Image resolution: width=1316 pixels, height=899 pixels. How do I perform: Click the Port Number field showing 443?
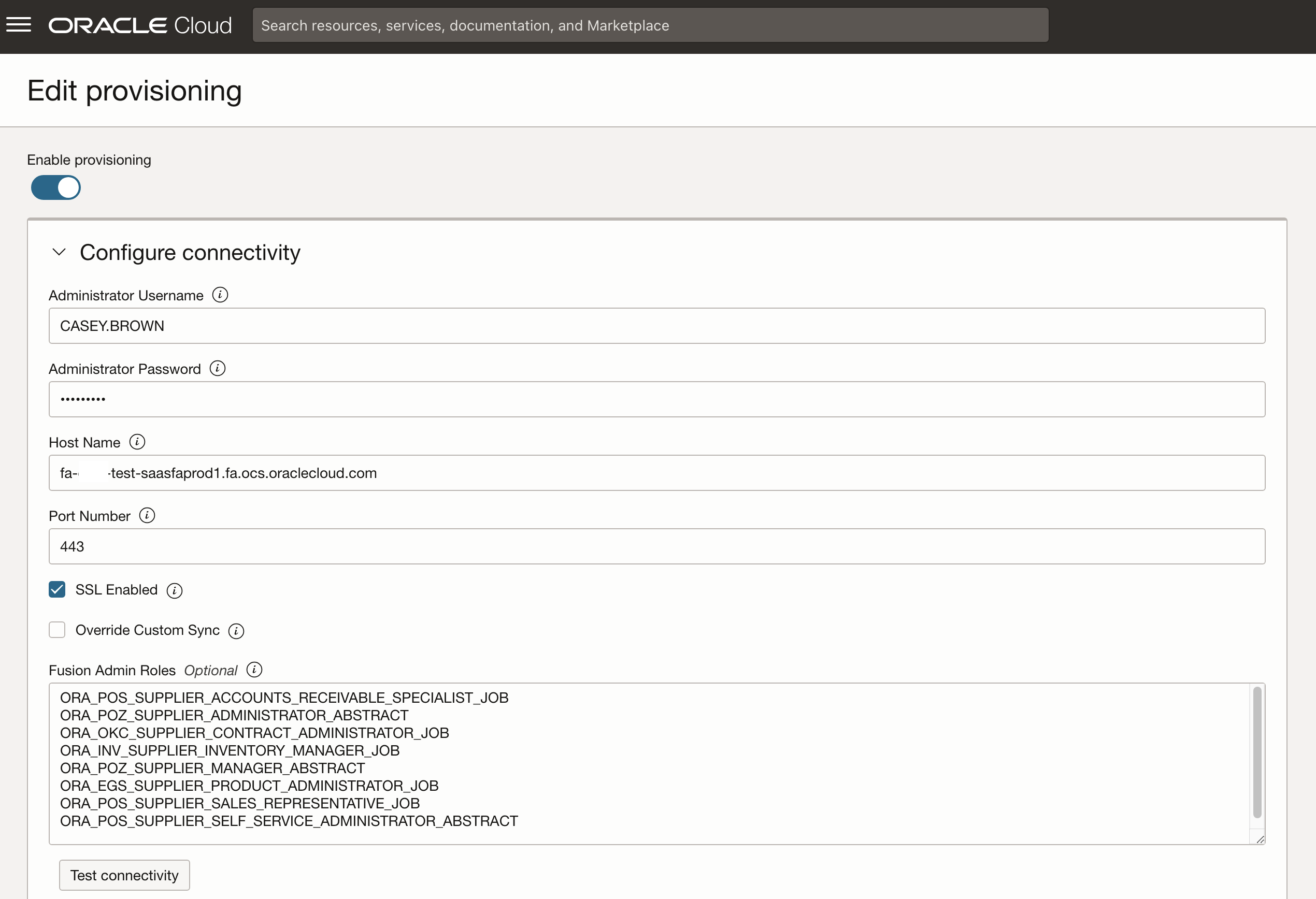pyautogui.click(x=656, y=546)
